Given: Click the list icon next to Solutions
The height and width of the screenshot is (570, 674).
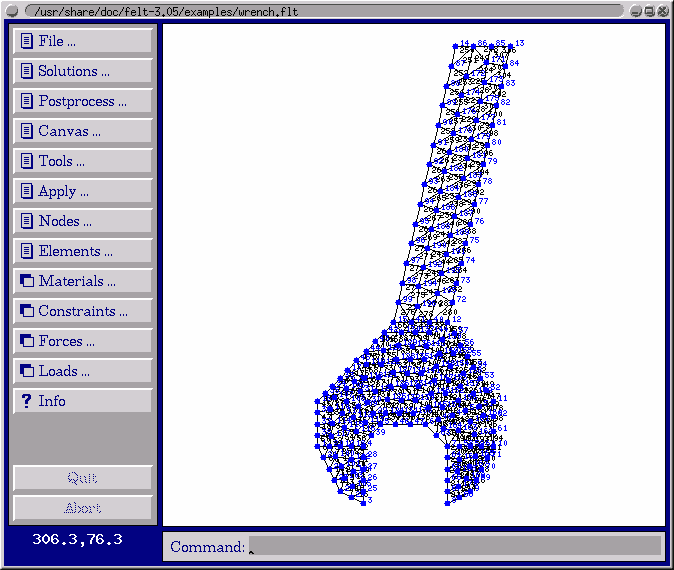Looking at the screenshot, I should pyautogui.click(x=26, y=71).
